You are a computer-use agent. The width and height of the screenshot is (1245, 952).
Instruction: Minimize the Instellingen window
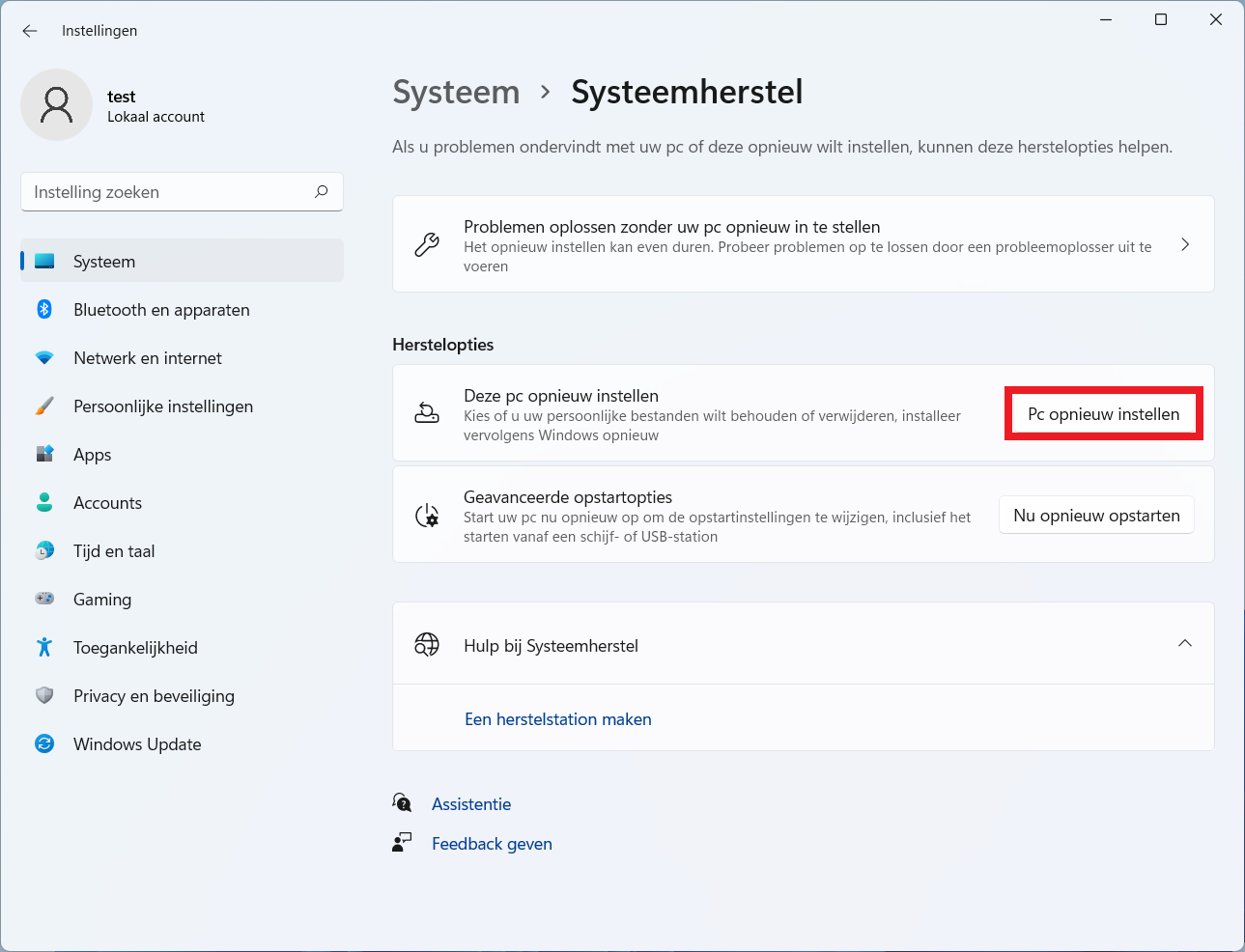[x=1106, y=19]
